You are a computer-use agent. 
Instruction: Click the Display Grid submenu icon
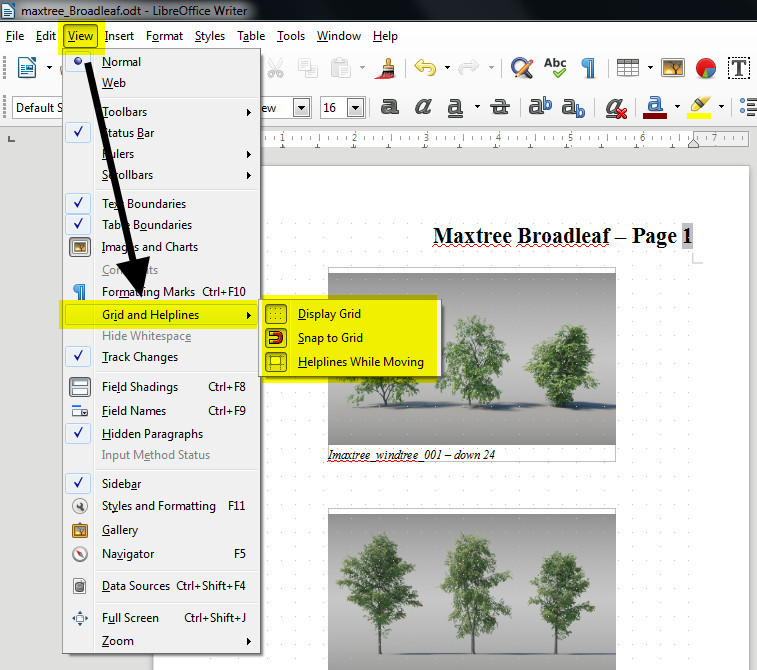point(276,314)
